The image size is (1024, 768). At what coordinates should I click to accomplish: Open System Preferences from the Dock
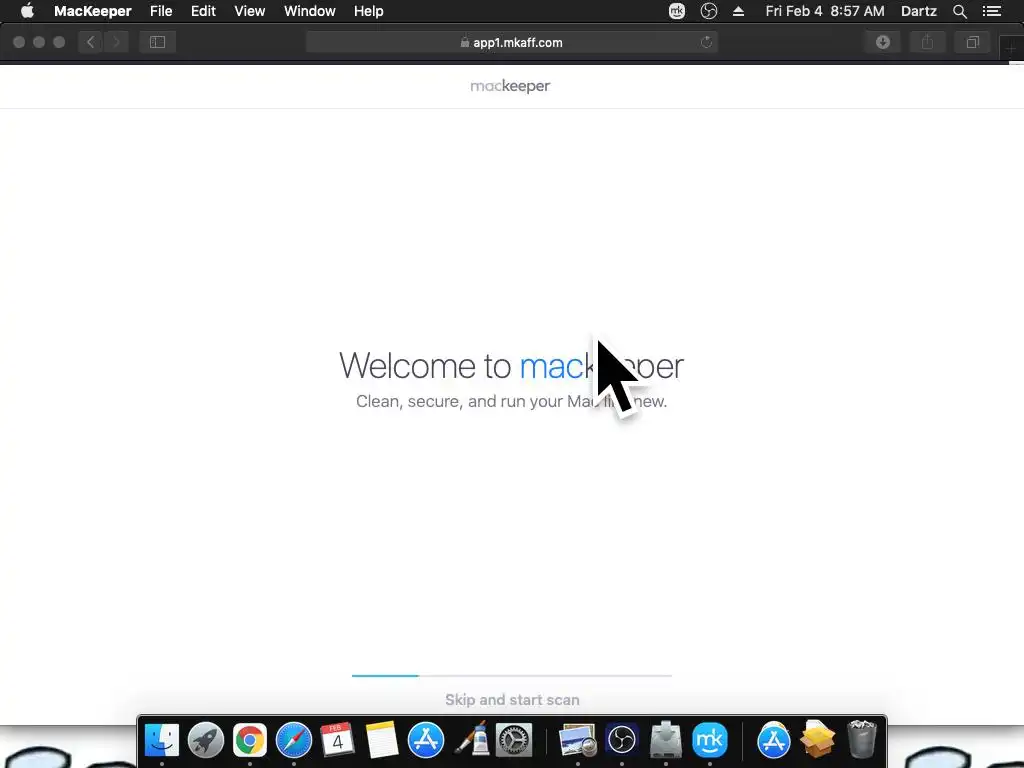514,741
